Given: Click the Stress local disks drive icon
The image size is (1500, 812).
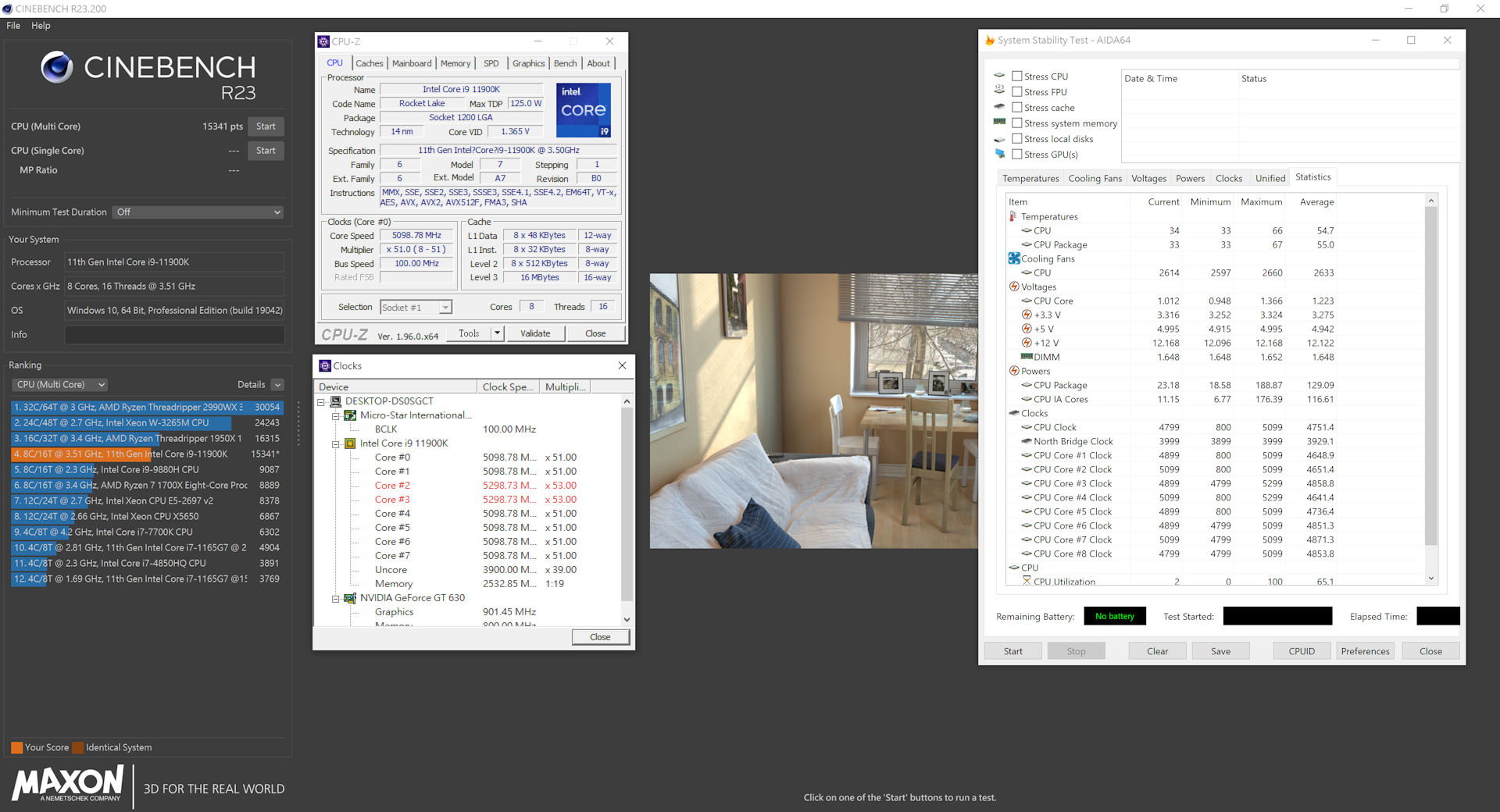Looking at the screenshot, I should [999, 139].
